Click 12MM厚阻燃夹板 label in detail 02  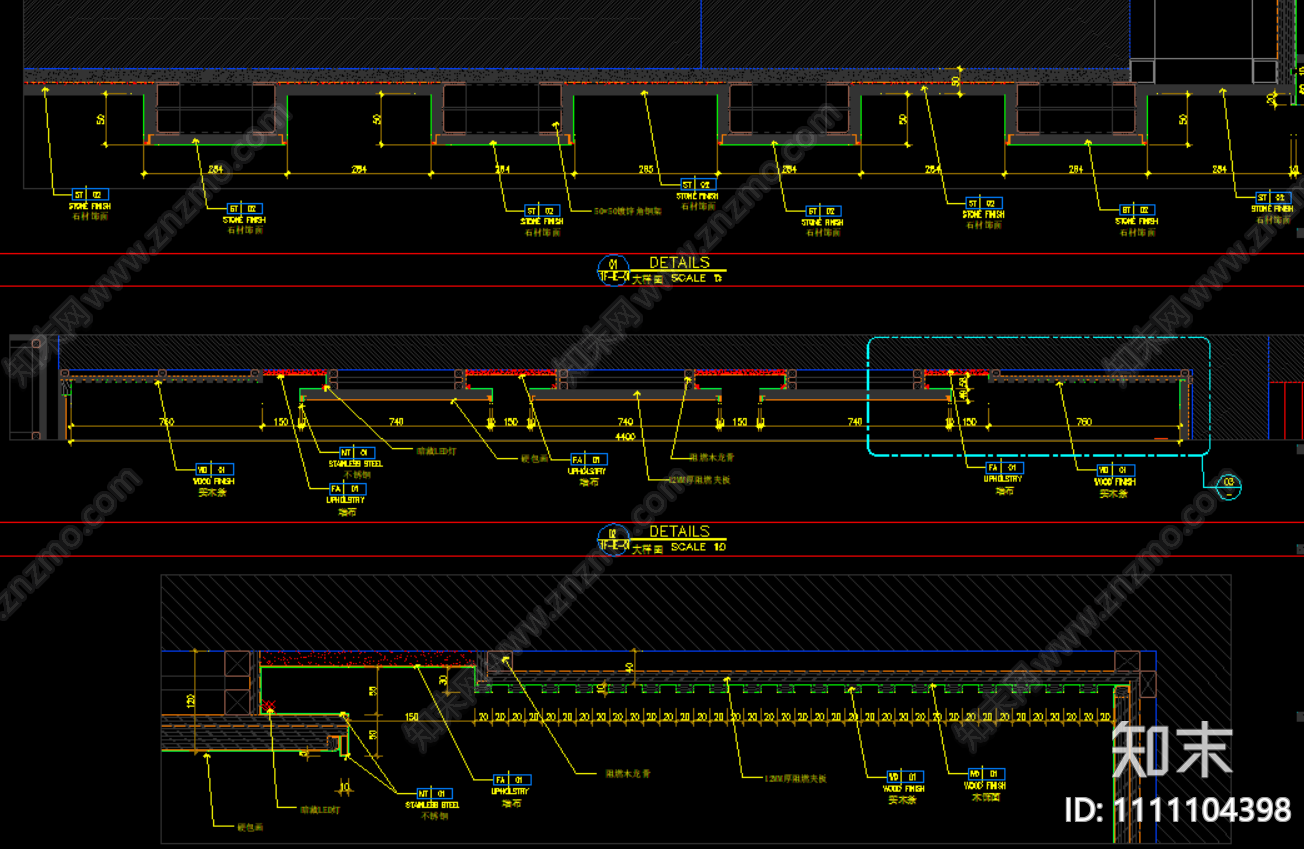(x=700, y=479)
